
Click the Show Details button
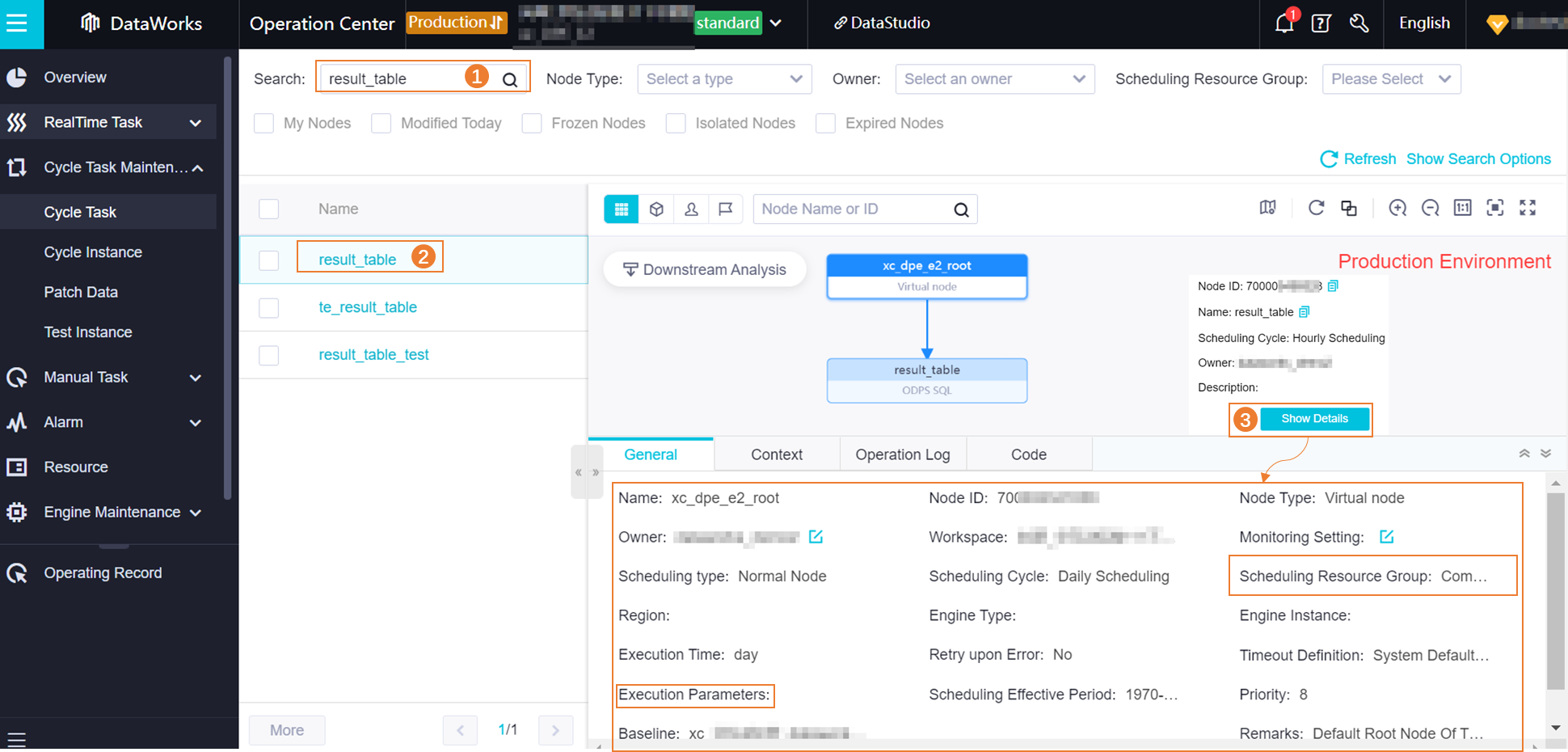pos(1314,419)
